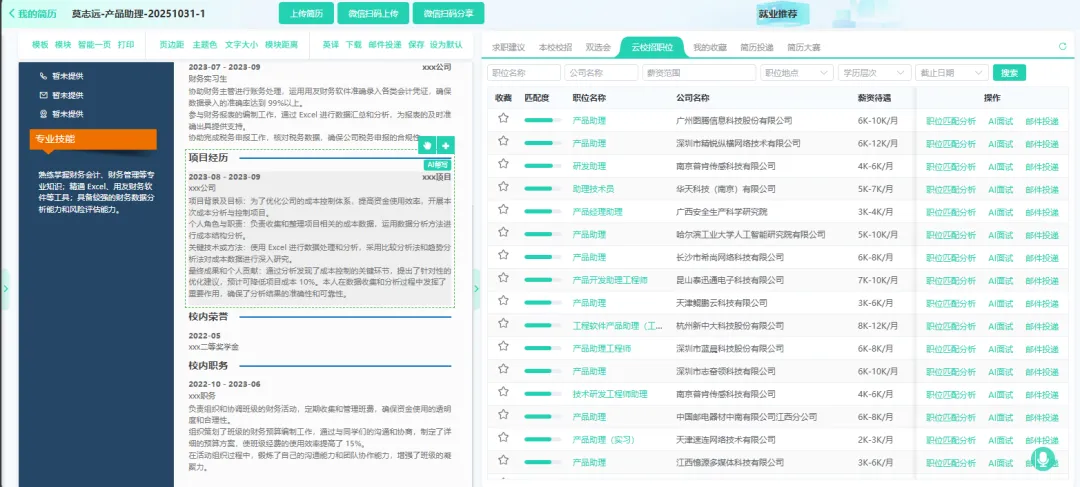Switch to the 求职建议 tab
This screenshot has width=1080, height=487.
508,48
